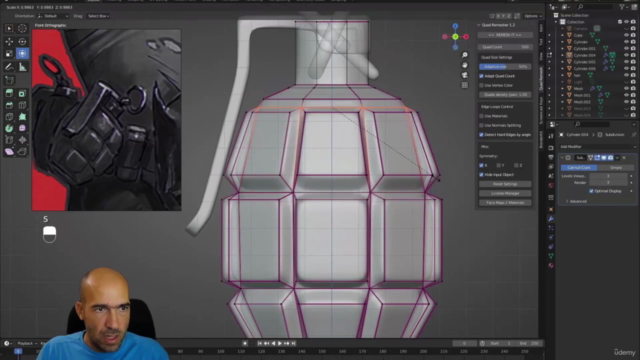
Task: Open the Drag Select Box dropdown
Action: click(x=98, y=16)
